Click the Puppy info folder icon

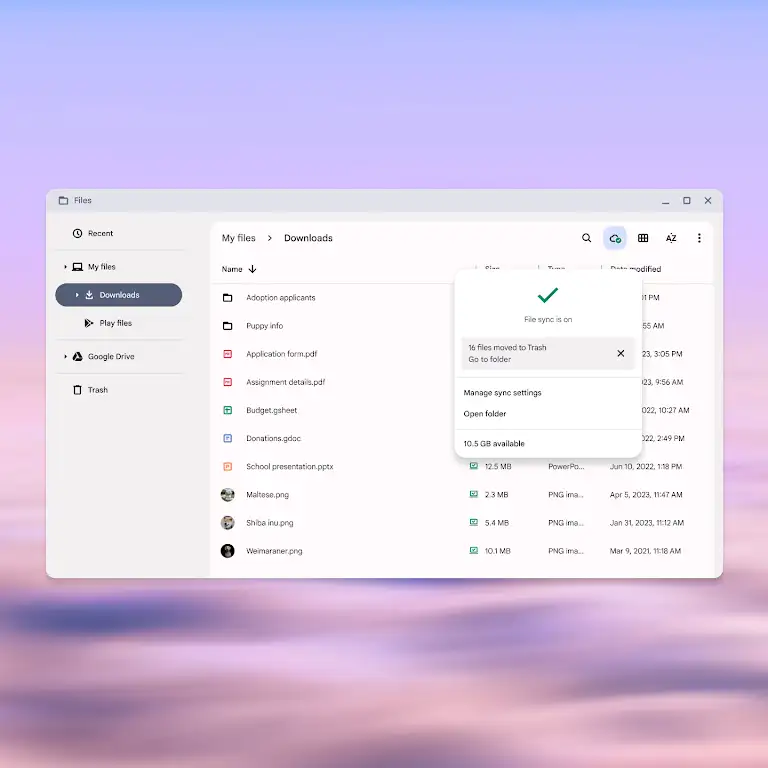coord(228,326)
